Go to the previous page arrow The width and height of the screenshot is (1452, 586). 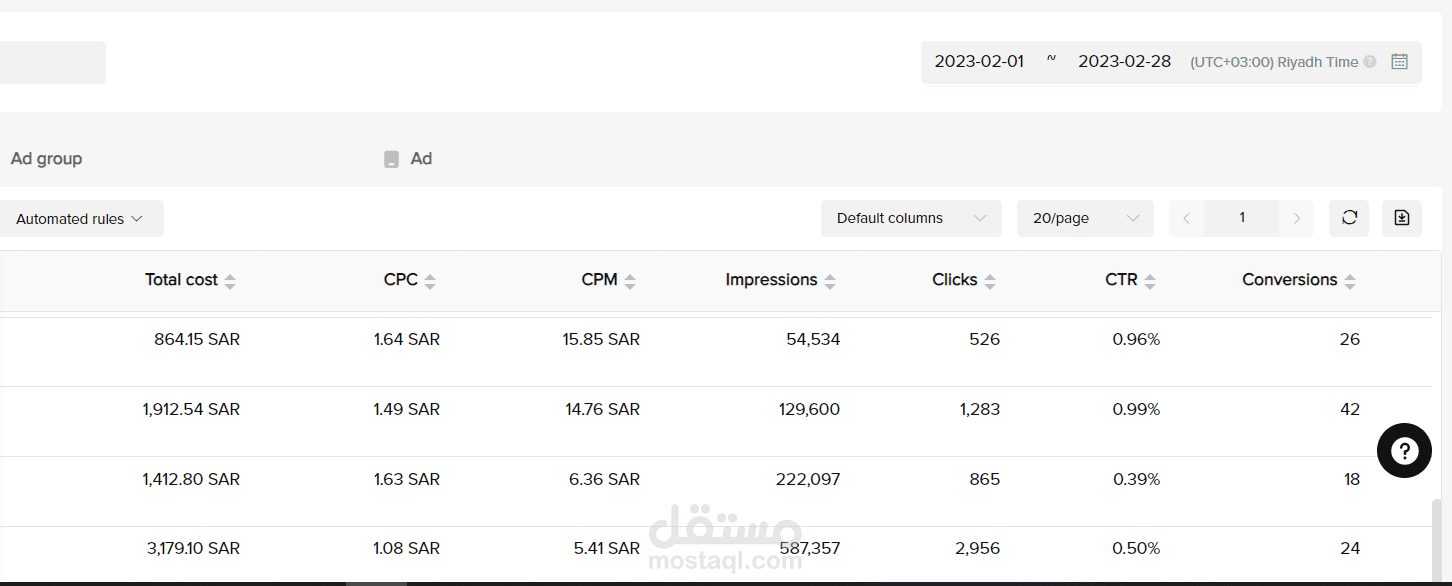coord(1186,219)
